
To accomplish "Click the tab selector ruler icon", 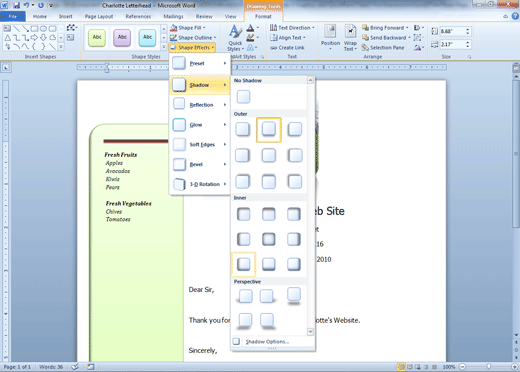I will [x=6, y=68].
